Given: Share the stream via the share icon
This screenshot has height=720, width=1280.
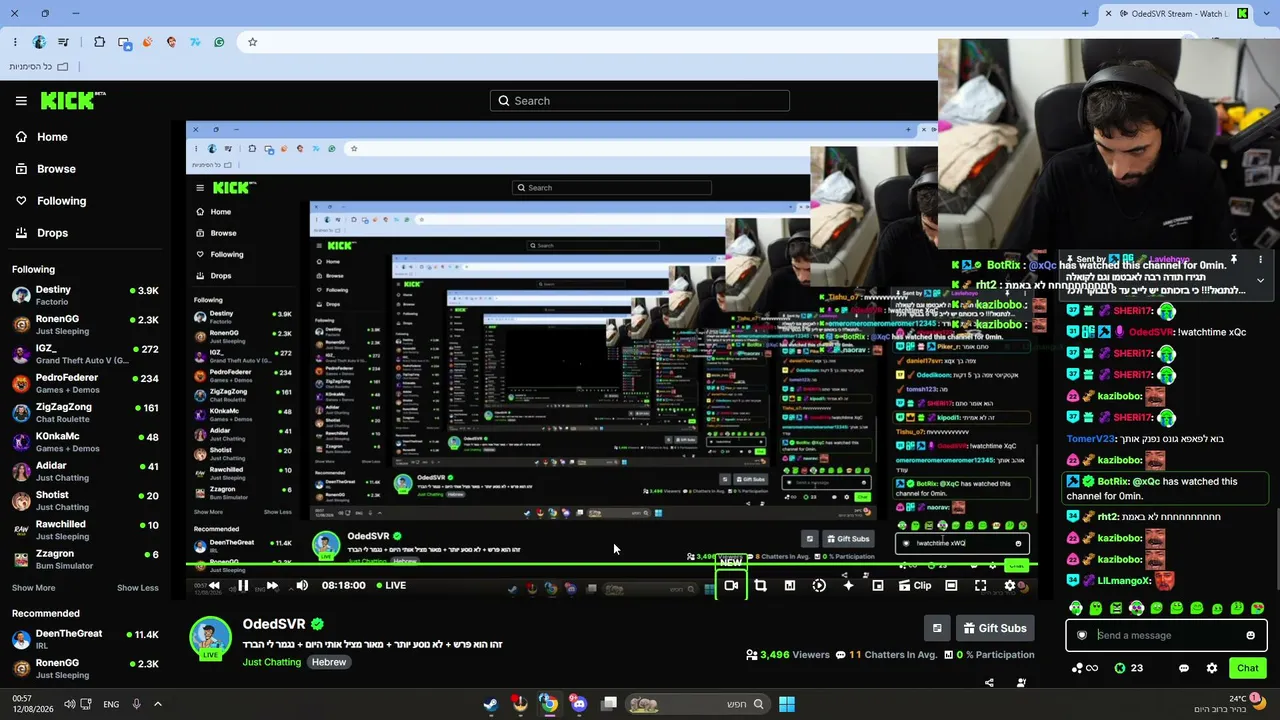Looking at the screenshot, I should (989, 683).
